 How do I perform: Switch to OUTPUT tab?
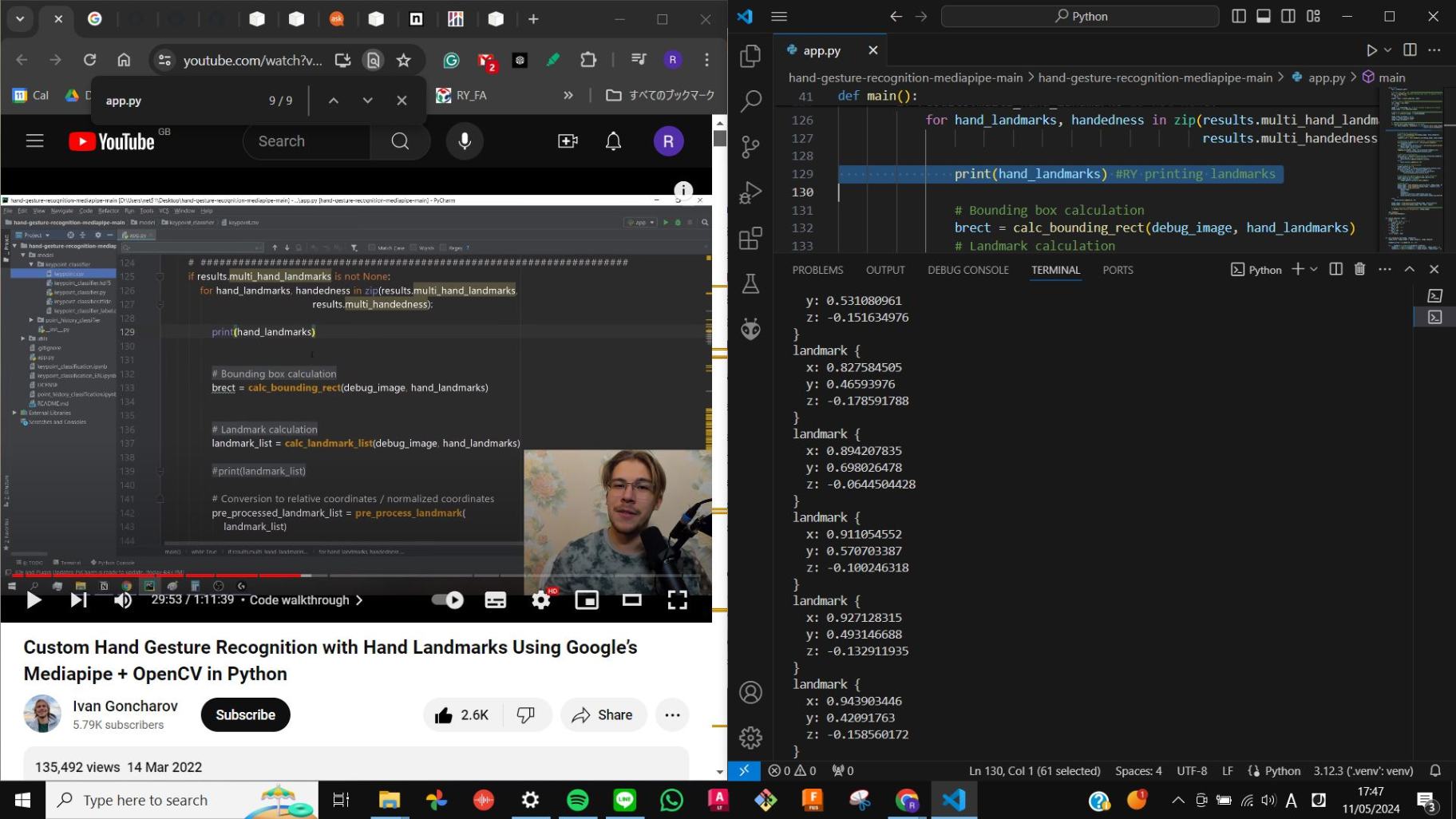tap(885, 270)
